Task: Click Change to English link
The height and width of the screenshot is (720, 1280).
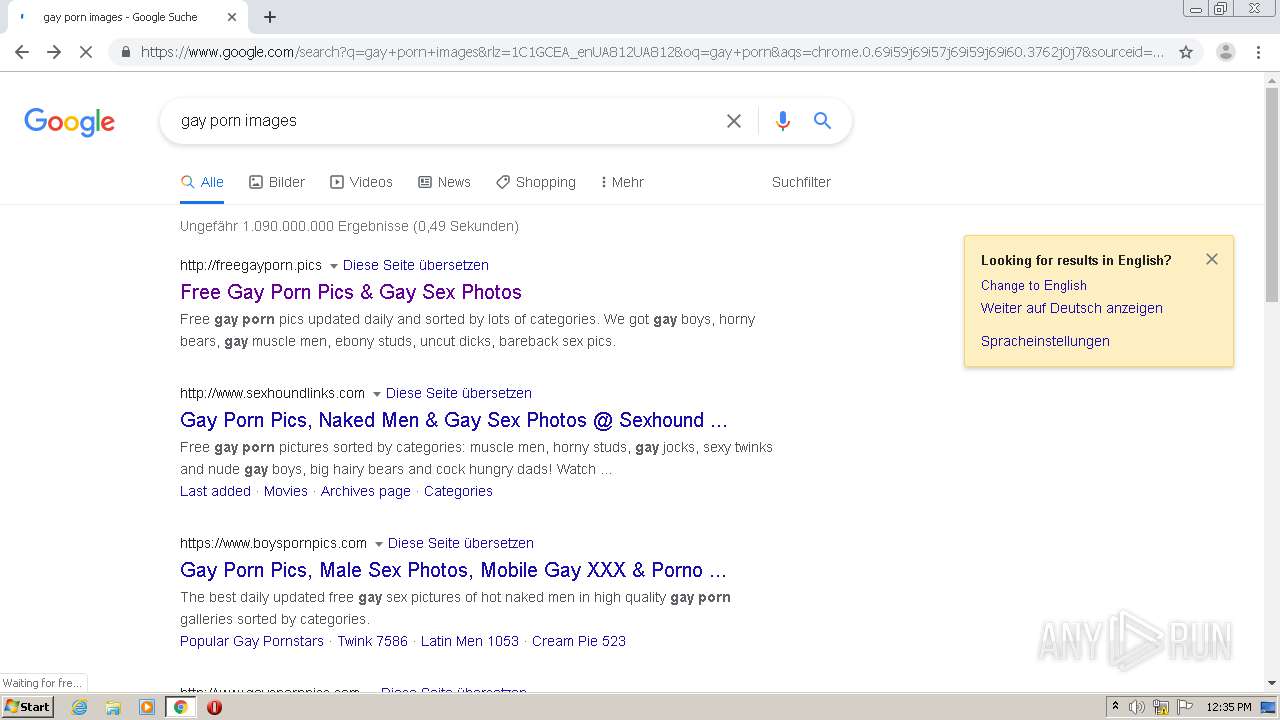Action: click(x=1034, y=285)
